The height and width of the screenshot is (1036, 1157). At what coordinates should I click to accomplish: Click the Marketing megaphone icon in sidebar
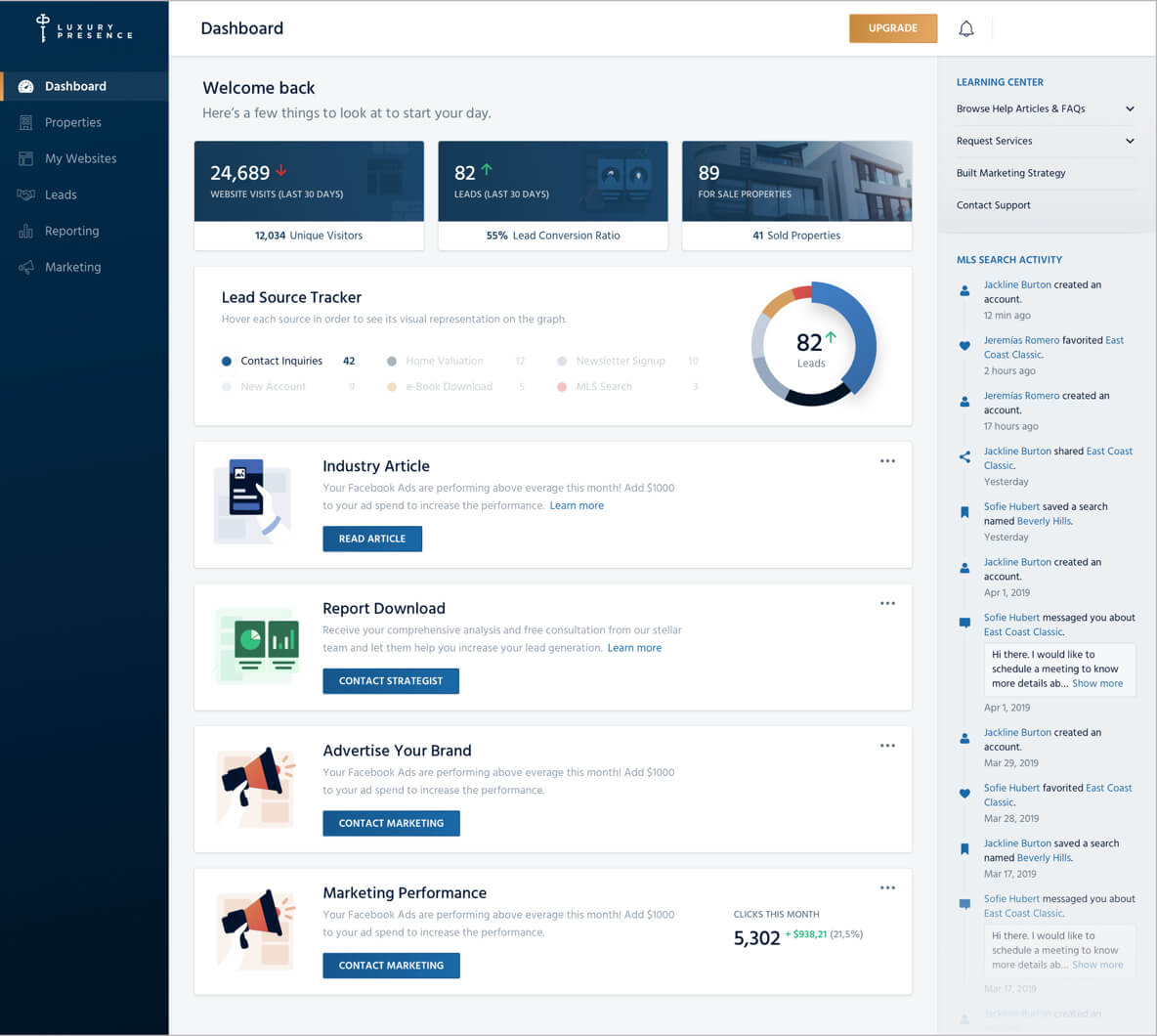click(25, 267)
